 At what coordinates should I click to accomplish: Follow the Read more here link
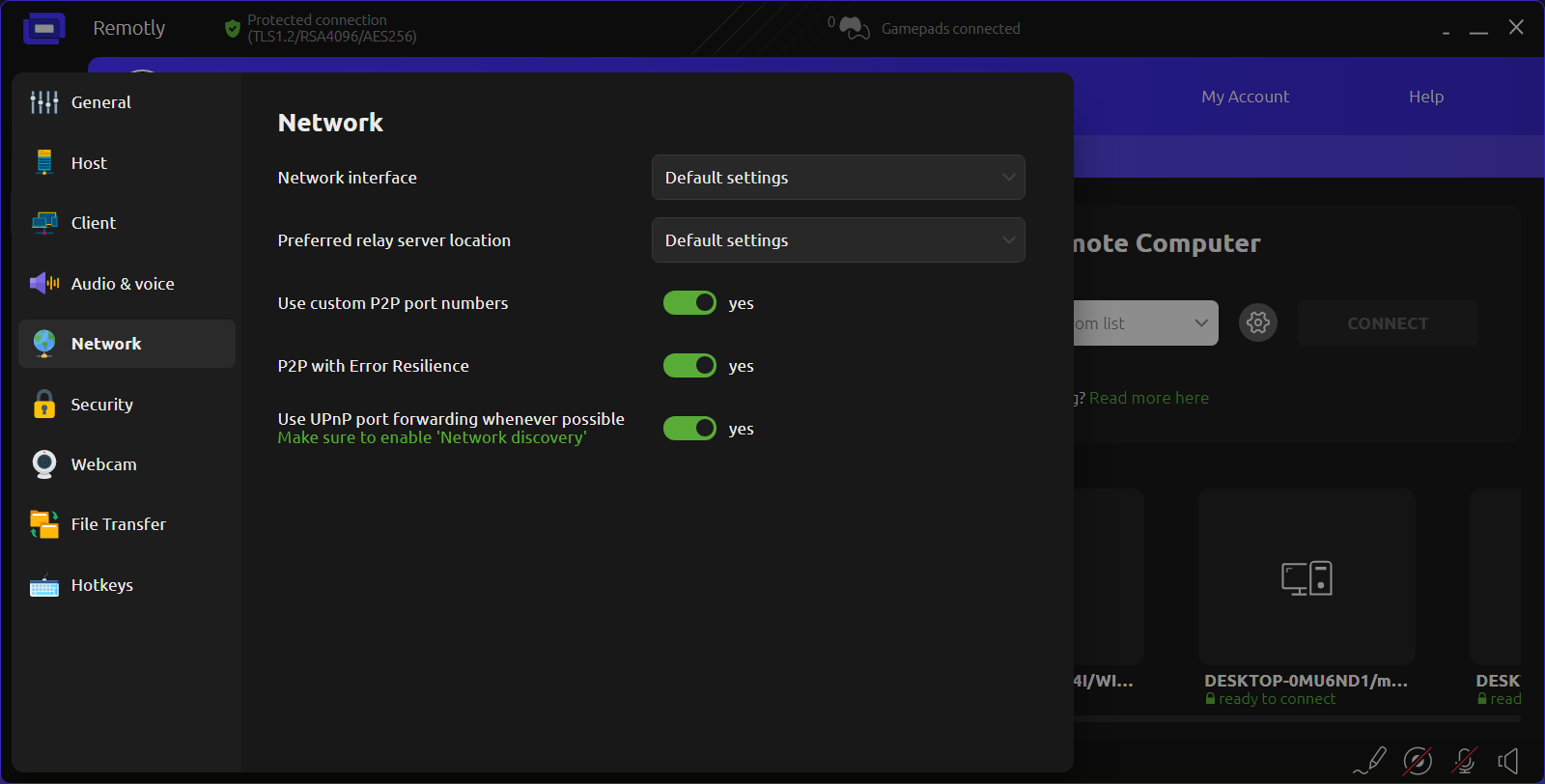[x=1148, y=398]
